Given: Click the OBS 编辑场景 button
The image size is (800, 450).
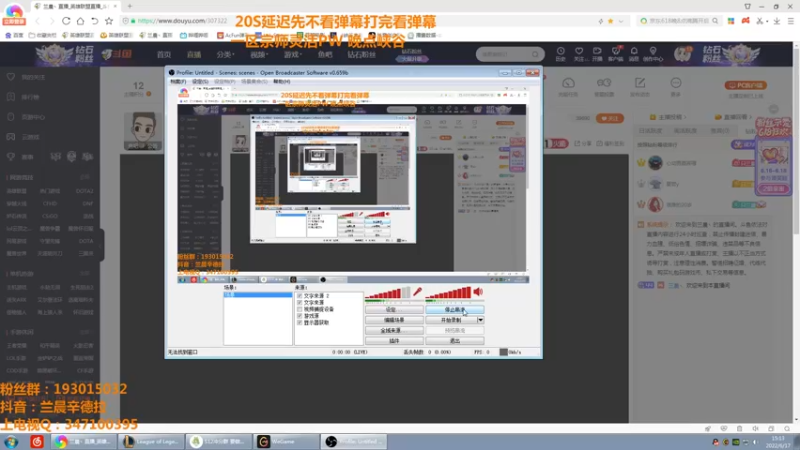Looking at the screenshot, I should coord(394,320).
